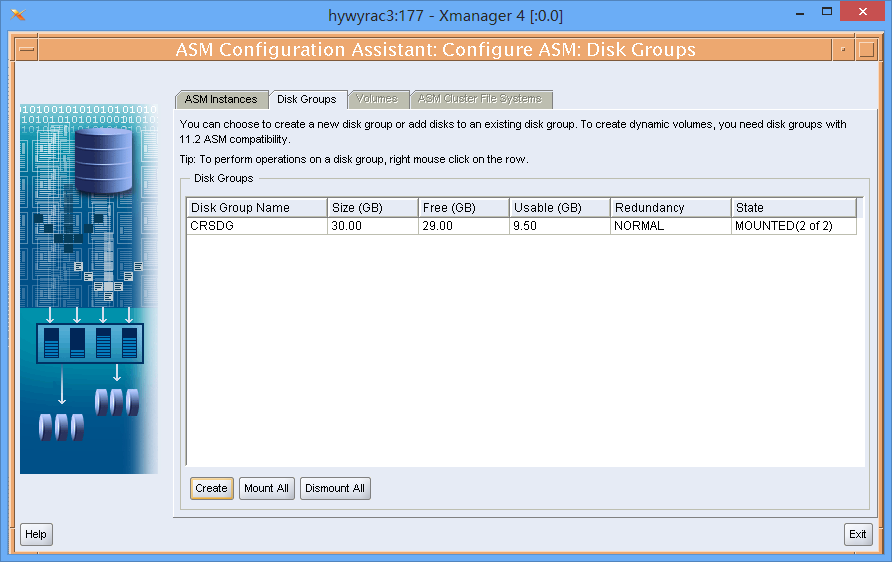Image resolution: width=892 pixels, height=562 pixels.
Task: Minimize the Xmanager window
Action: 800,12
